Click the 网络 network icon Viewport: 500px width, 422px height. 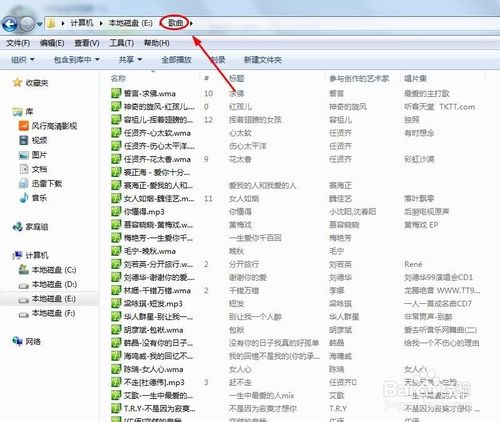[x=17, y=341]
